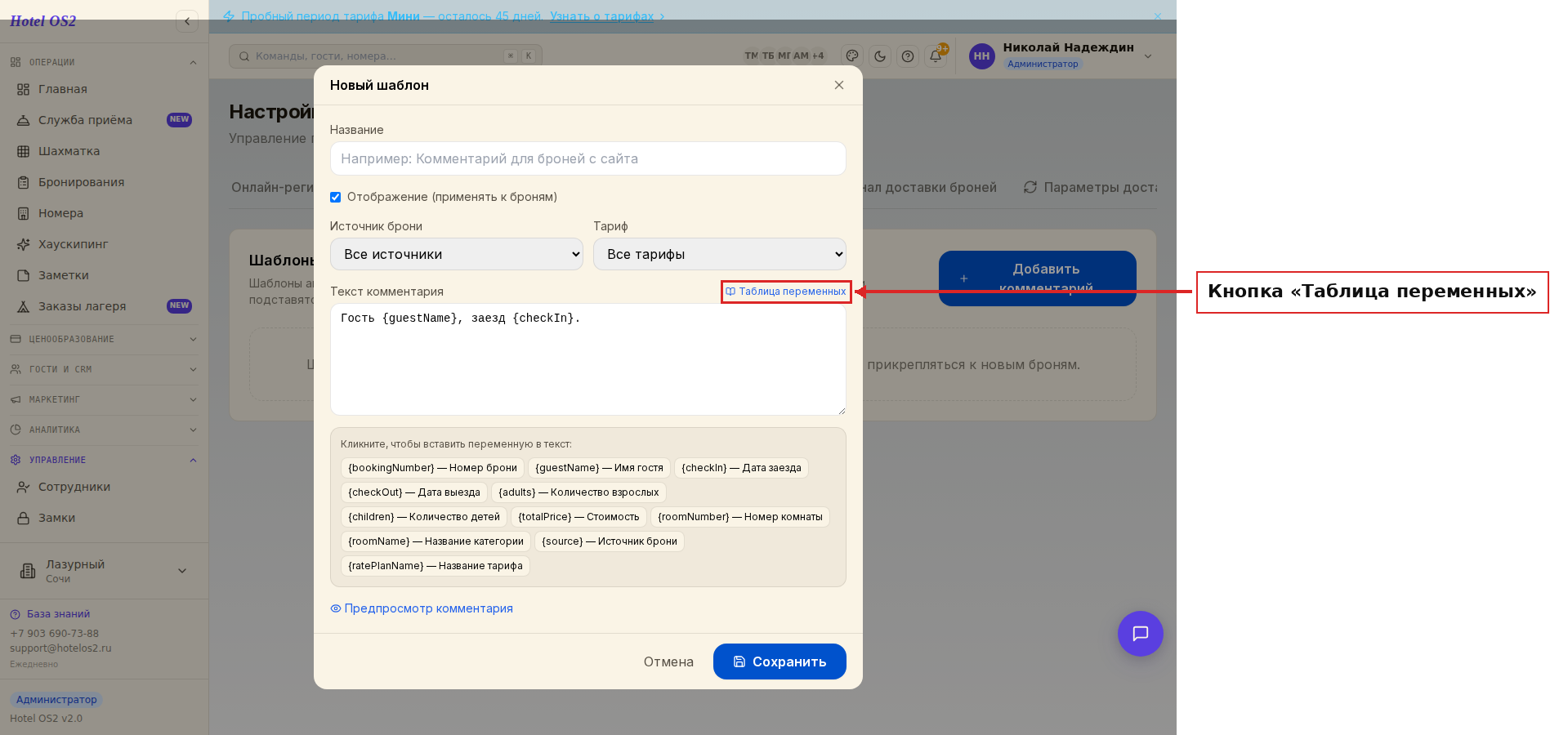Toggle dark mode moon icon

880,56
